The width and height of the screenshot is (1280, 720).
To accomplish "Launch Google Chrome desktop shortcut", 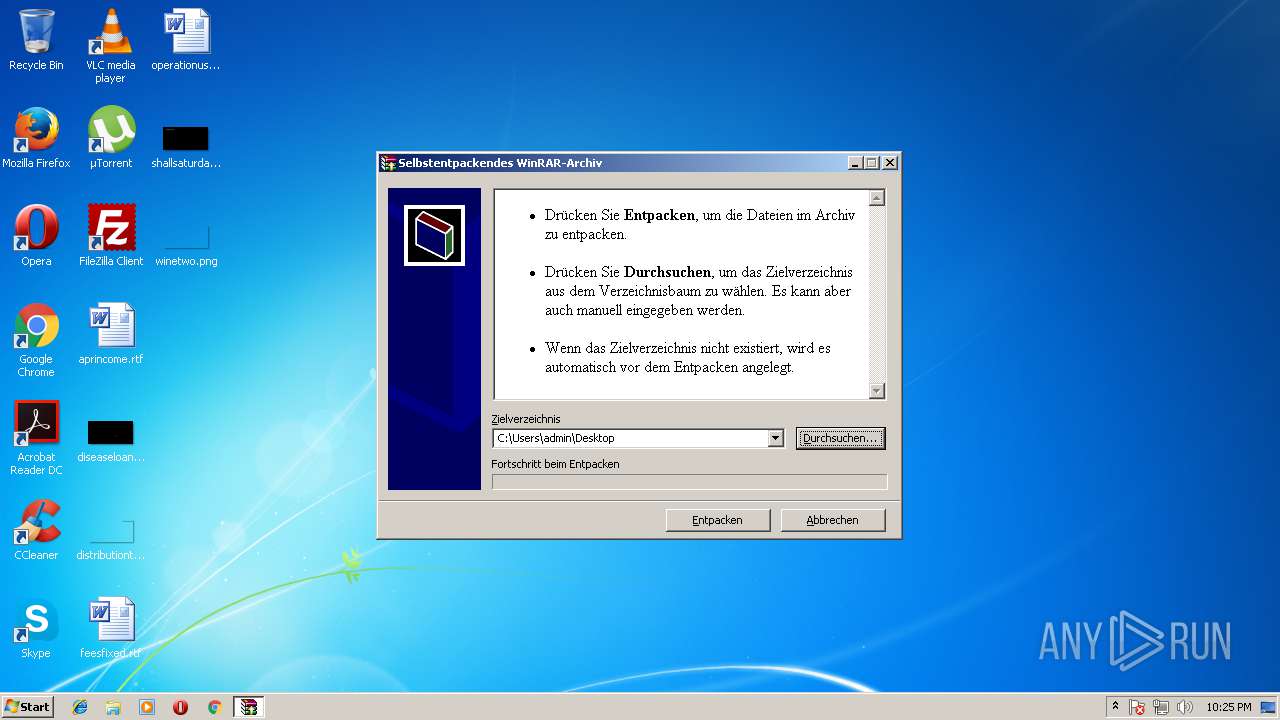I will (x=36, y=340).
